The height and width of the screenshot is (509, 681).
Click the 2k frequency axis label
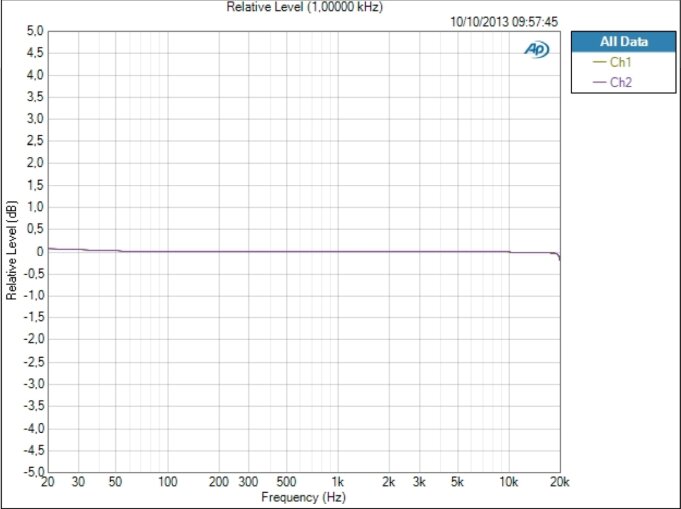389,482
